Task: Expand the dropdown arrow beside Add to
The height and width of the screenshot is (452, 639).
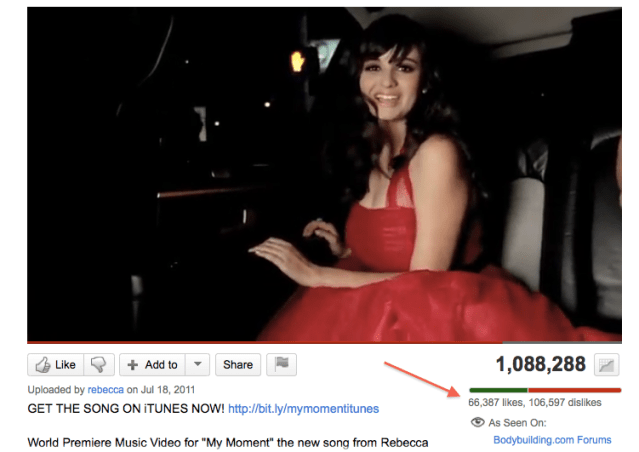Action: coord(198,365)
